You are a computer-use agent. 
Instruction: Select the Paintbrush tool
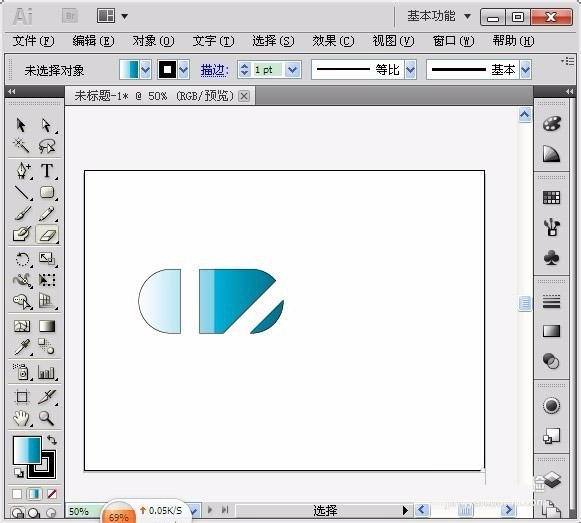pos(22,213)
